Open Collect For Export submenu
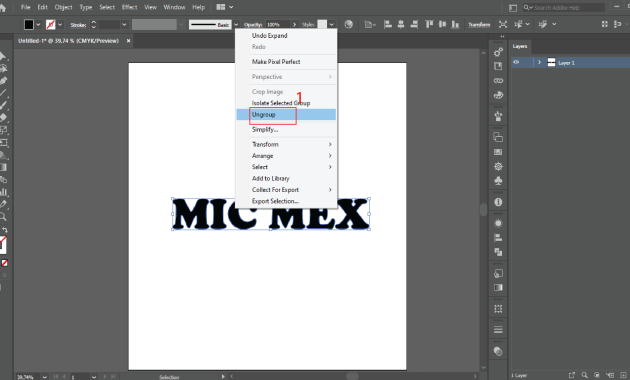The width and height of the screenshot is (630, 380). (286, 190)
